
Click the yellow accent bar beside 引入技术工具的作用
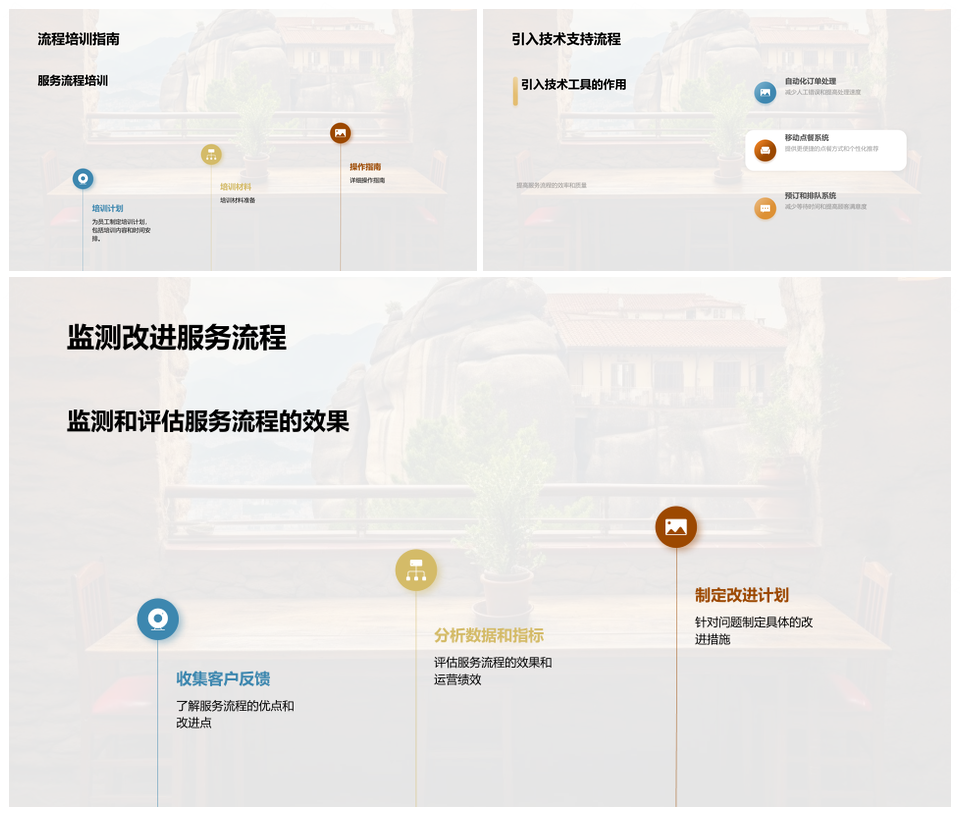(515, 91)
